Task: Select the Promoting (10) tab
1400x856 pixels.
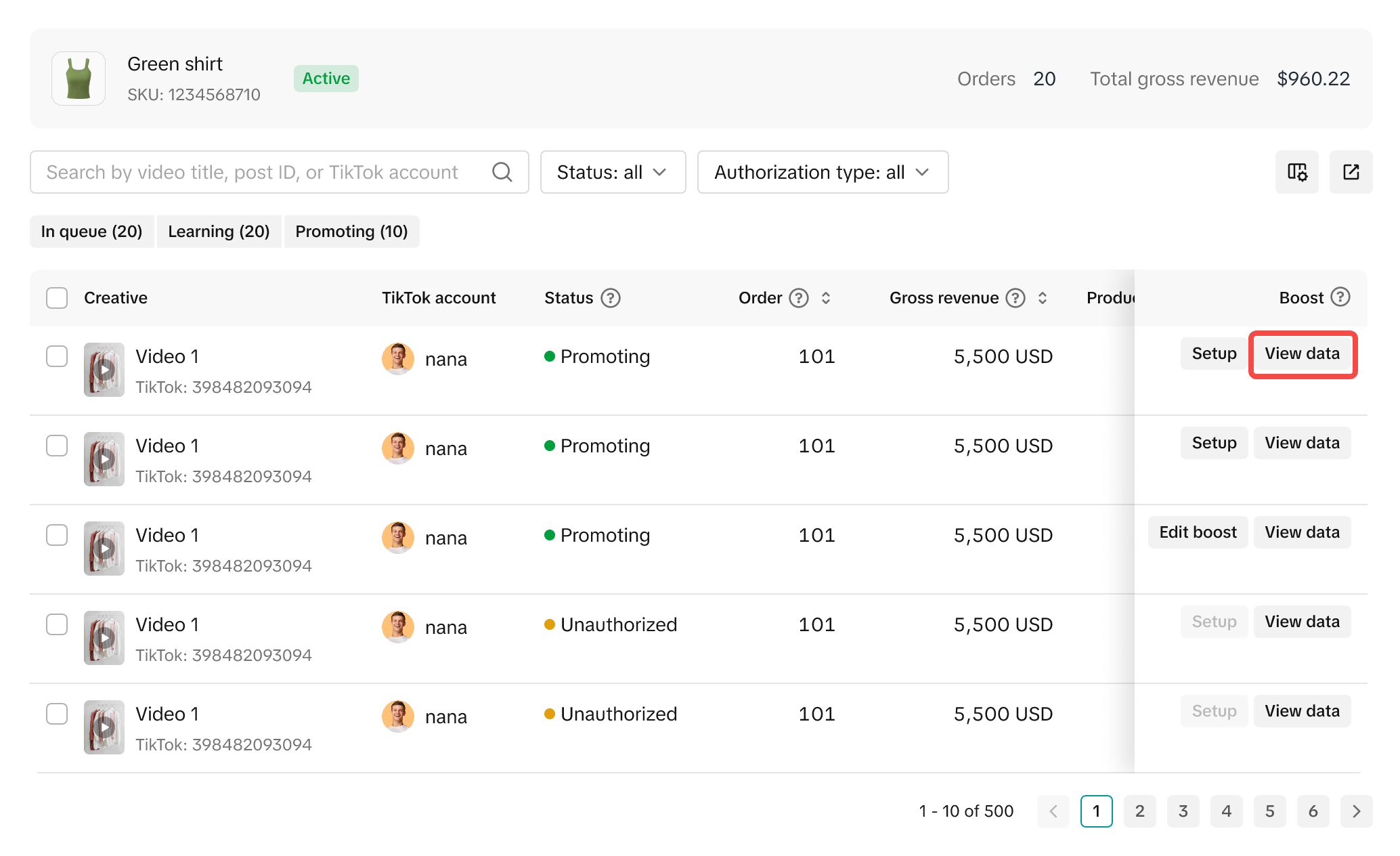Action: (351, 232)
